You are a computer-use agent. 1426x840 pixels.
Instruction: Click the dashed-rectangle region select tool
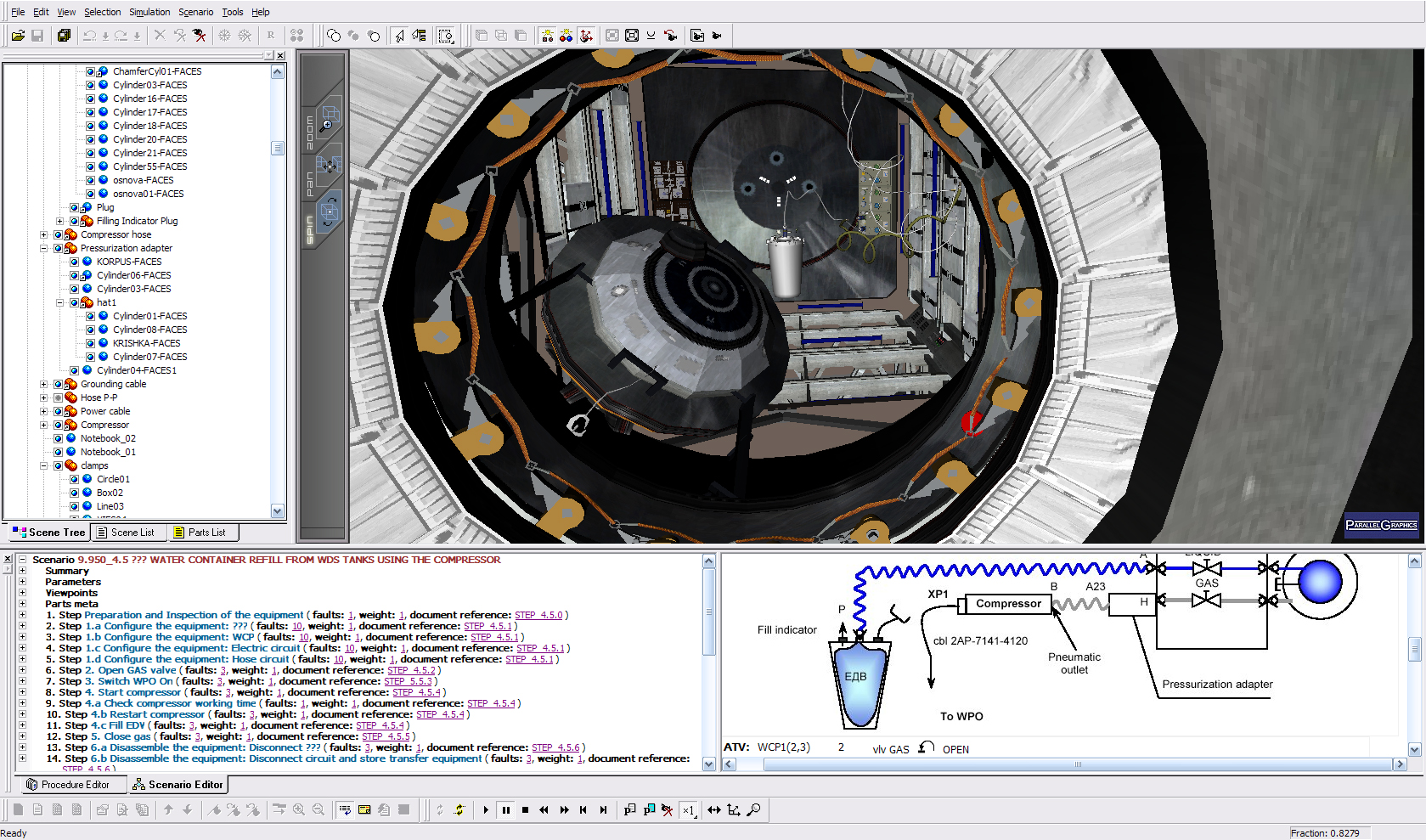pos(446,36)
